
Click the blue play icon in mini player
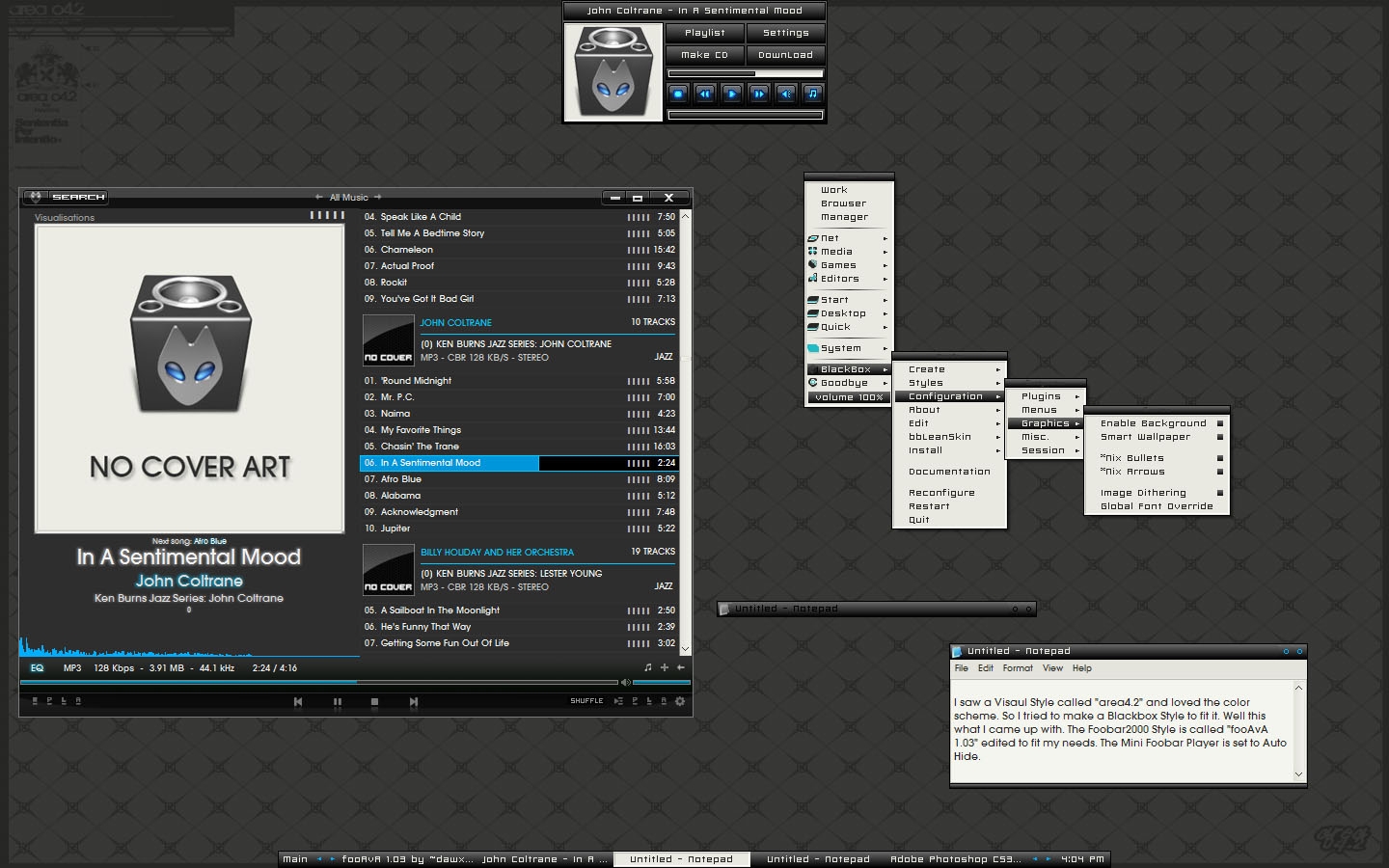click(732, 94)
